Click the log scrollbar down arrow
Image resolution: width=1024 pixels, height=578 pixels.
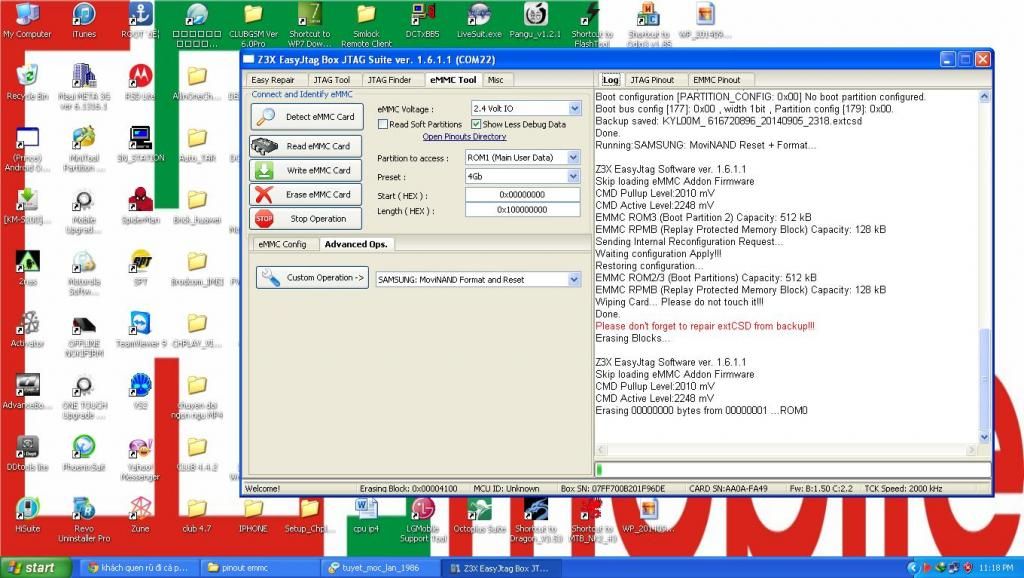984,437
